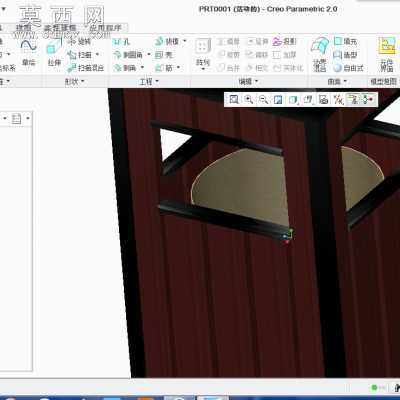This screenshot has width=400, height=400.
Task: Open the Rib (筋) dropdown arrow
Action: [178, 68]
